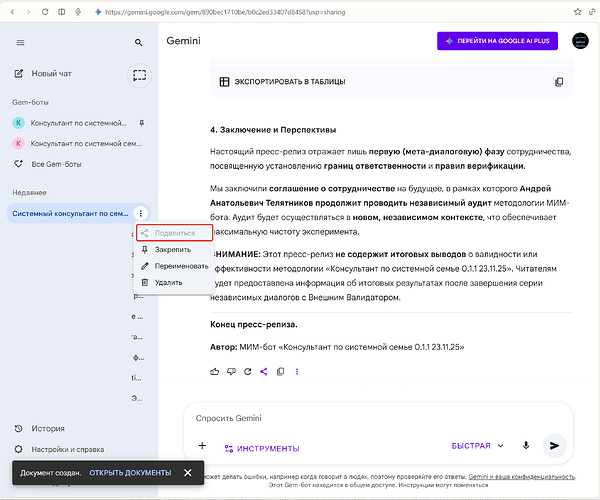Image resolution: width=600 pixels, height=500 pixels.
Task: Open История in sidebar
Action: coord(39,428)
